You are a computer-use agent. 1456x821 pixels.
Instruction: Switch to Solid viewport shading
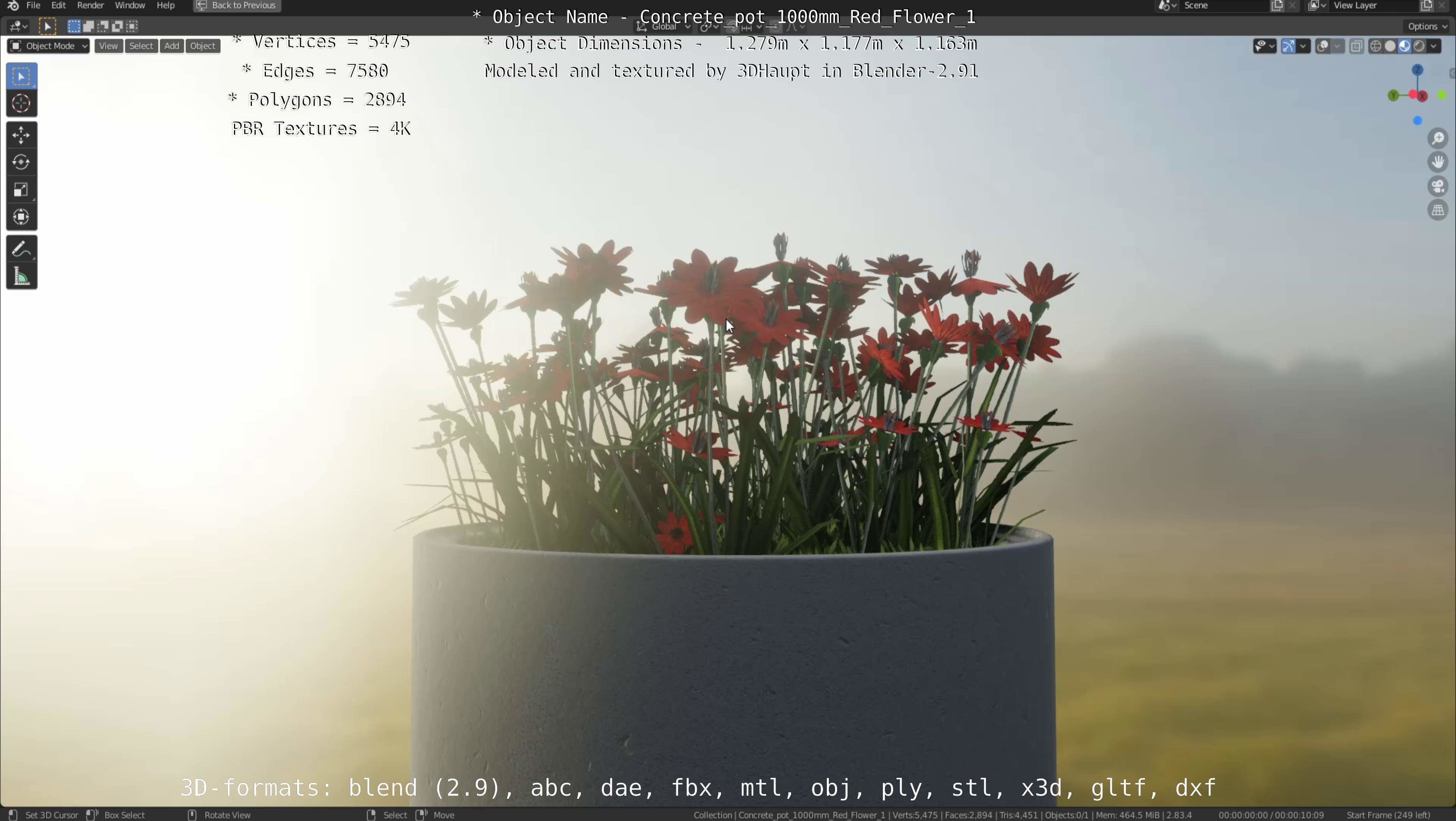(x=1391, y=46)
